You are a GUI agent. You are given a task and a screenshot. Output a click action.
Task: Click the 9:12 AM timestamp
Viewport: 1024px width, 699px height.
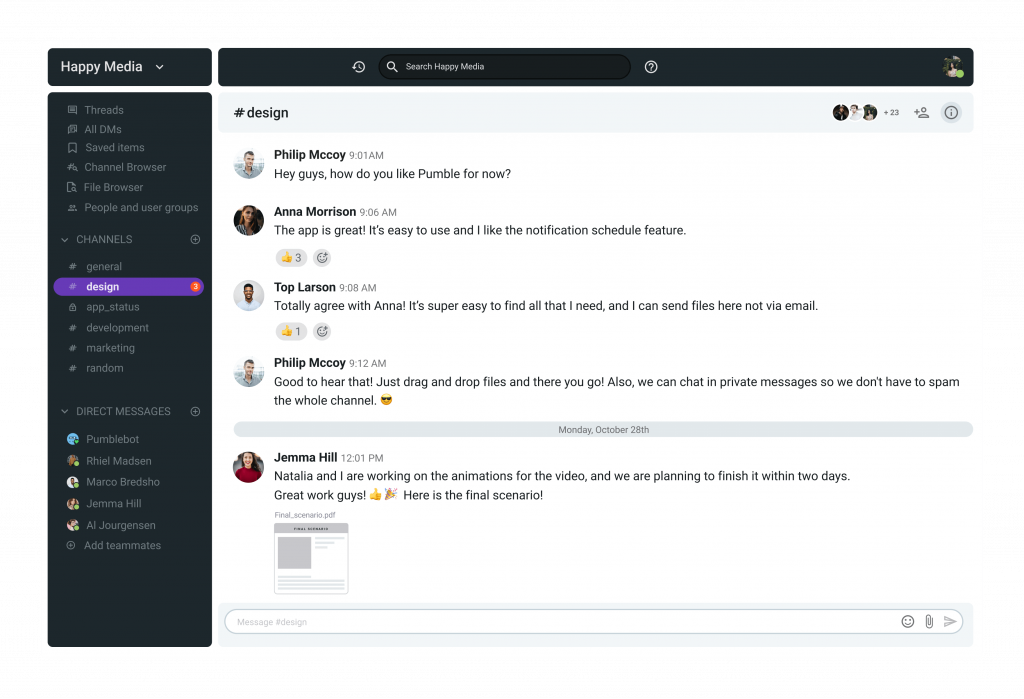pyautogui.click(x=367, y=363)
